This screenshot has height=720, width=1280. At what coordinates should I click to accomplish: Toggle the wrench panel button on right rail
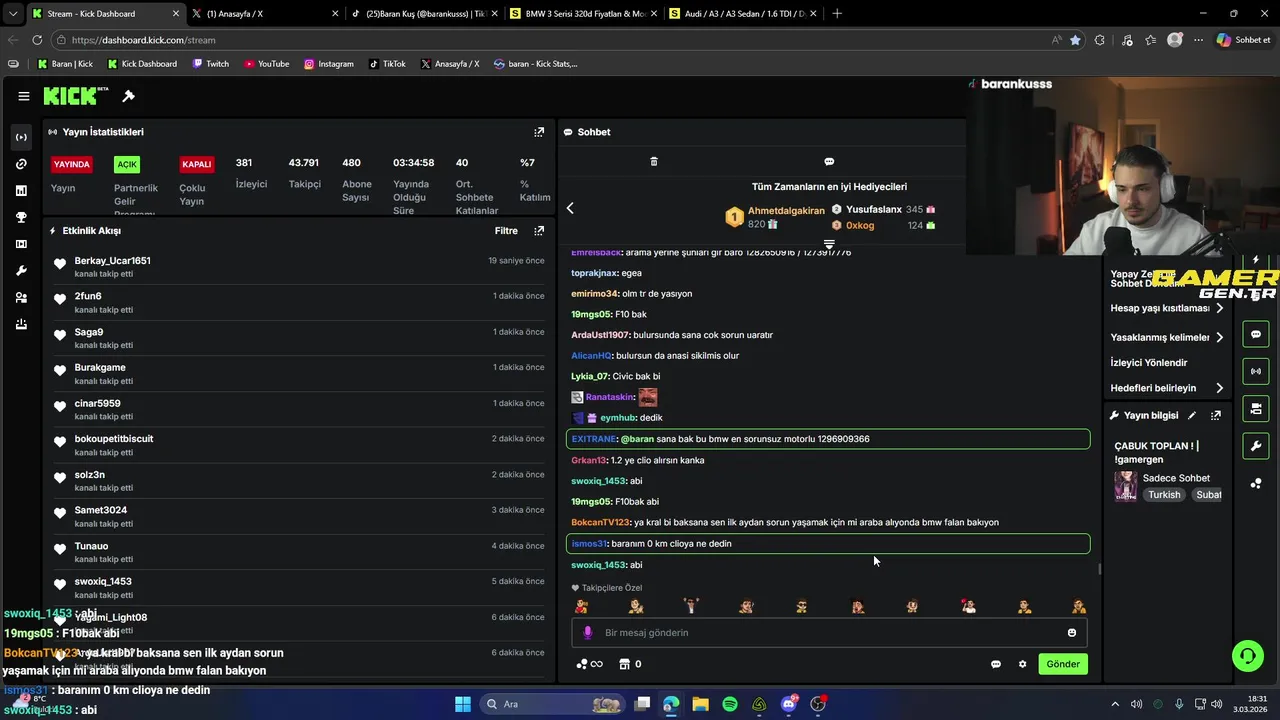coord(1256,445)
